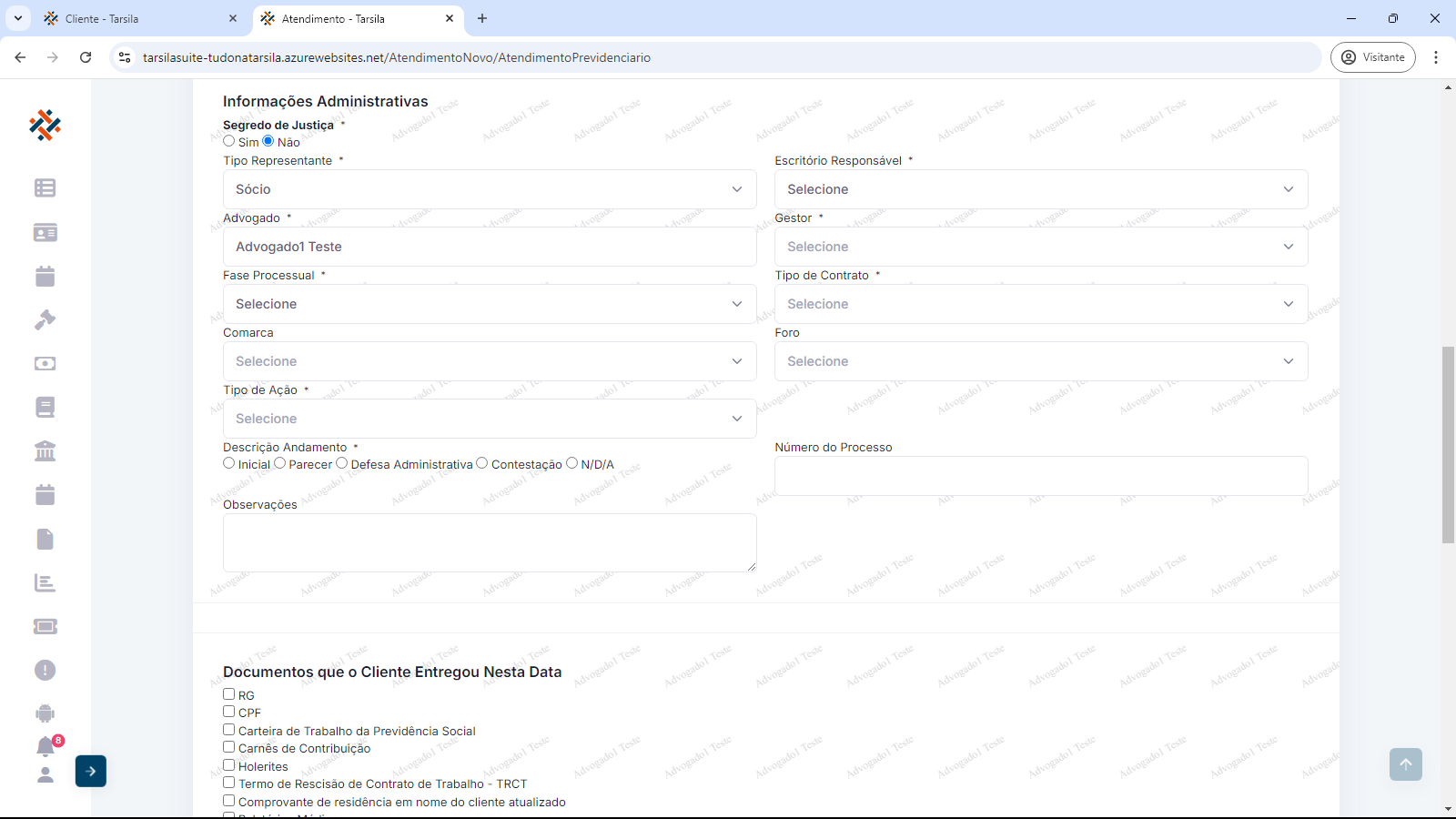Open the bank building icon in sidebar
This screenshot has width=1456, height=819.
pos(45,450)
